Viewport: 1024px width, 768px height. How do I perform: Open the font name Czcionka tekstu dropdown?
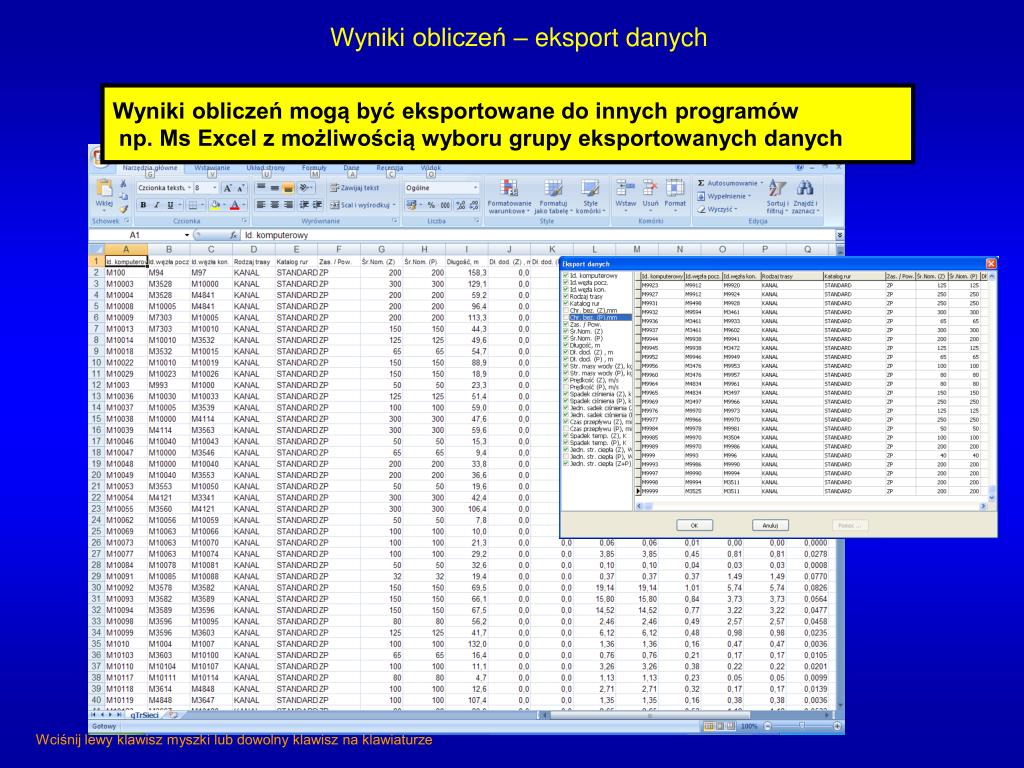point(189,188)
